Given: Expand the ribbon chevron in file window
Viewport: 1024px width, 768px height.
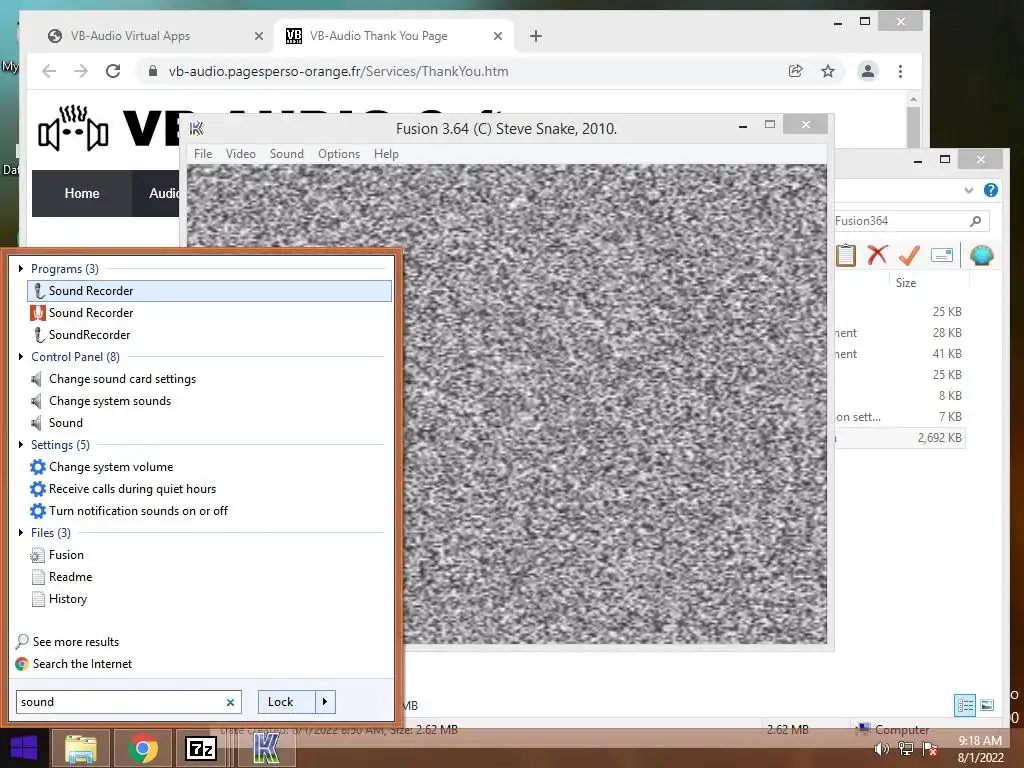Looking at the screenshot, I should [x=968, y=190].
